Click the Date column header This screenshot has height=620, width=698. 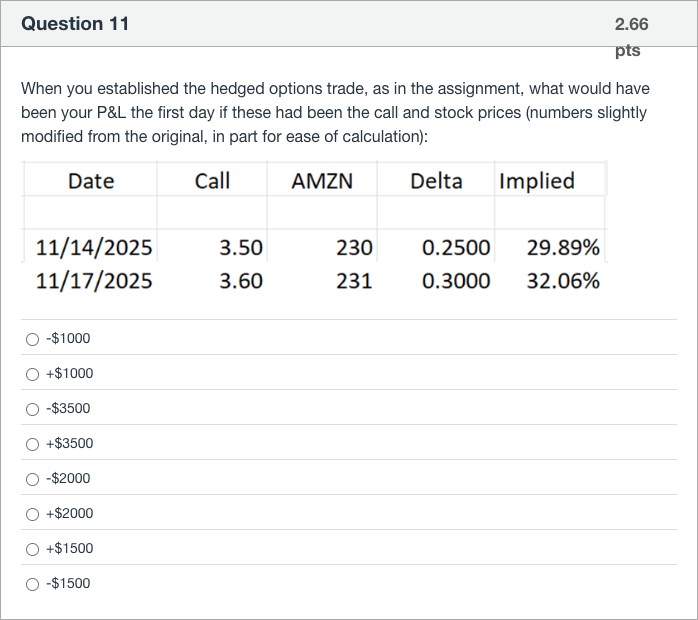pyautogui.click(x=91, y=181)
